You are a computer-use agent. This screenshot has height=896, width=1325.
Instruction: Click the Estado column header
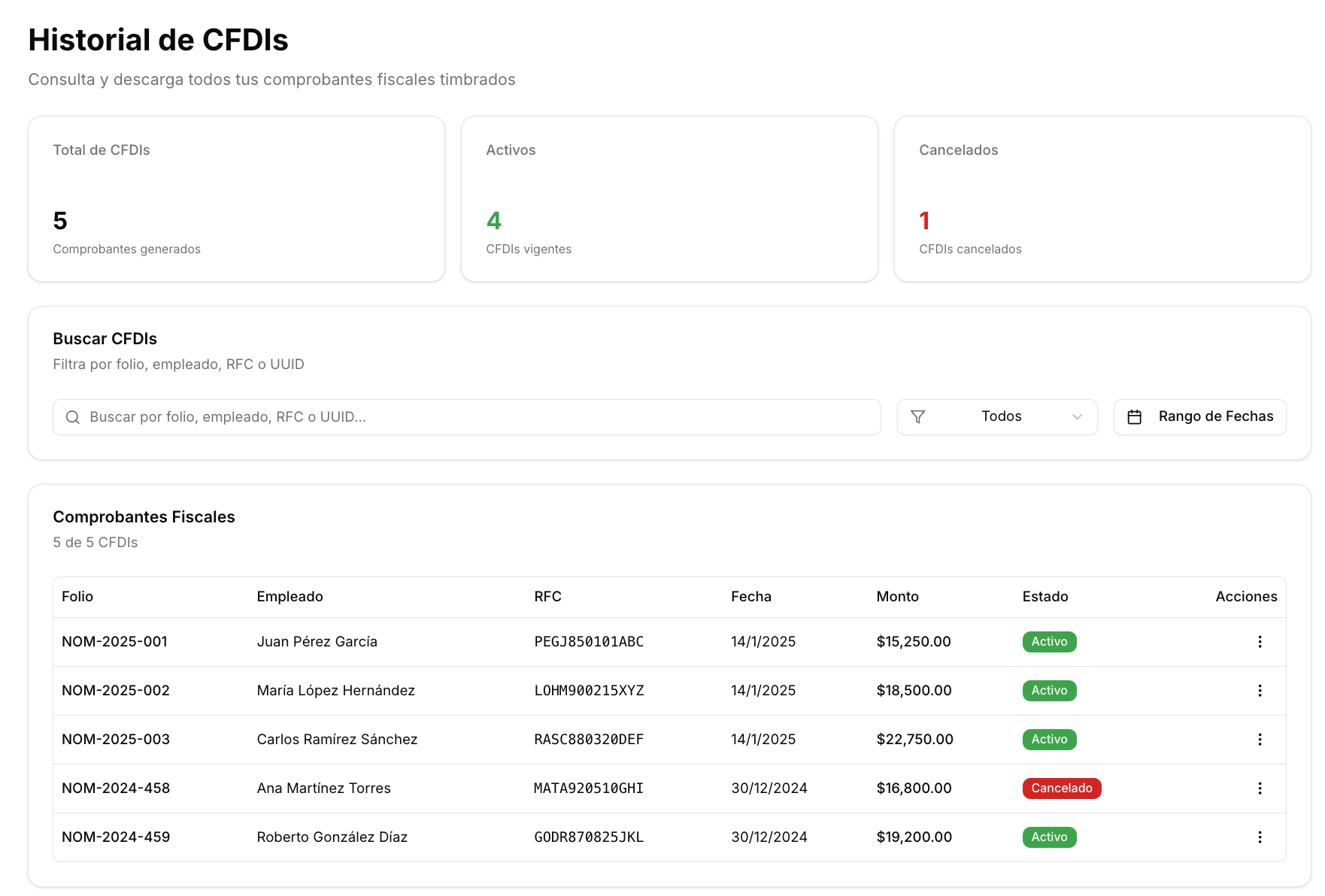(x=1045, y=597)
